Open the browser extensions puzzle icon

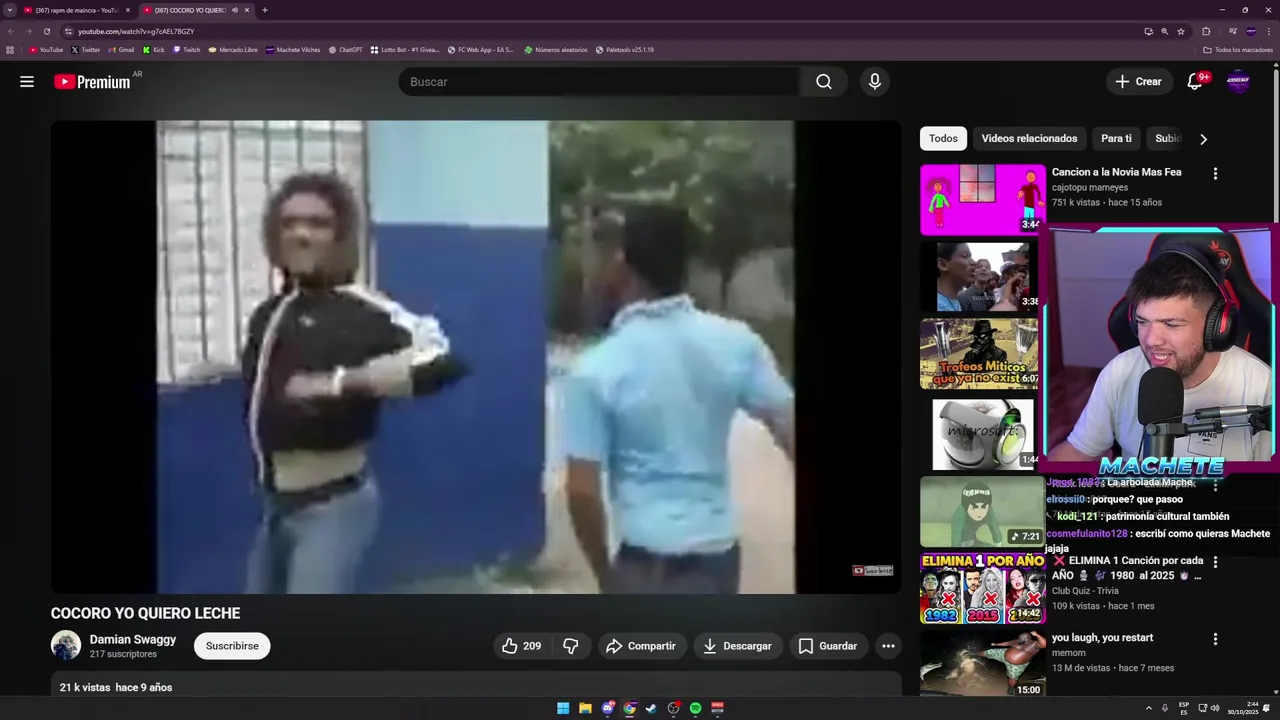pos(1206,31)
